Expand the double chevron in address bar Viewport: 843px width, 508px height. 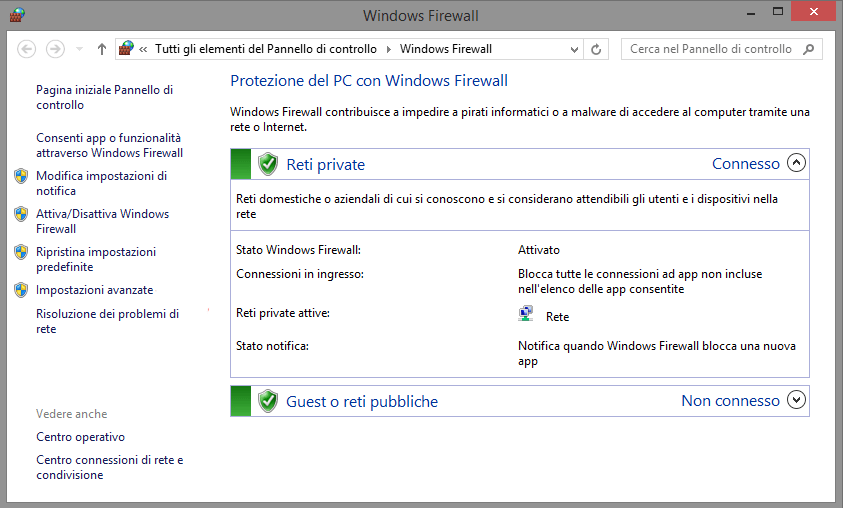click(x=143, y=49)
